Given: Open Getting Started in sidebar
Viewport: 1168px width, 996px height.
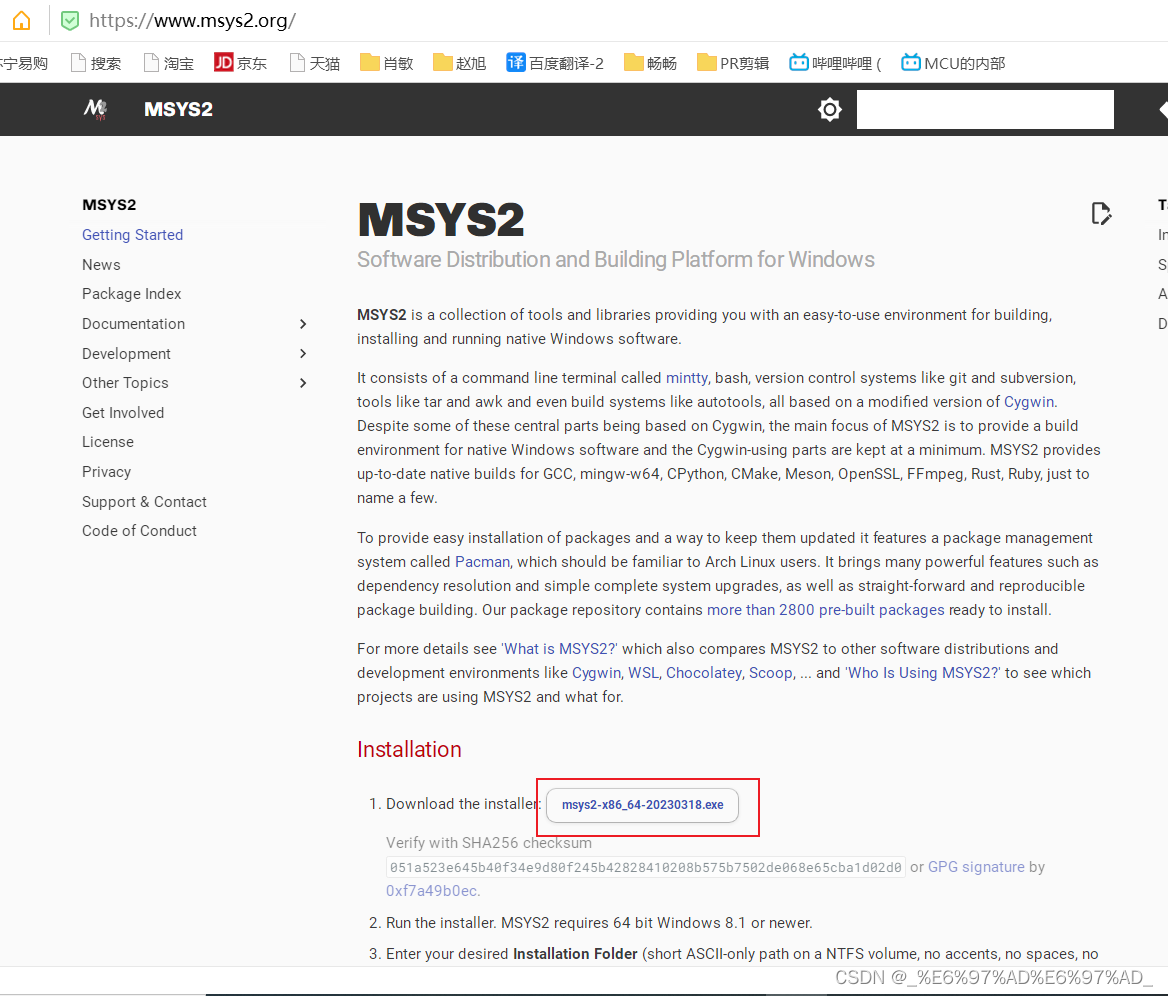Looking at the screenshot, I should (133, 235).
